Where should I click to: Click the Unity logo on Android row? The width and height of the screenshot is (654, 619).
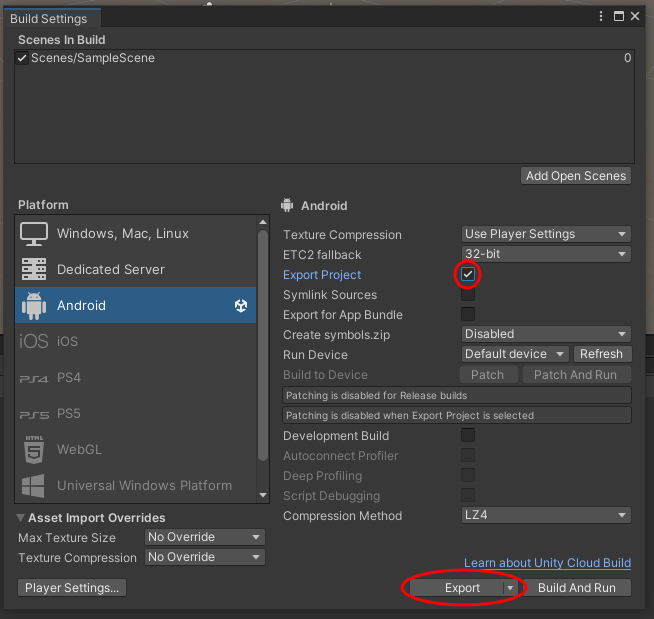point(241,306)
